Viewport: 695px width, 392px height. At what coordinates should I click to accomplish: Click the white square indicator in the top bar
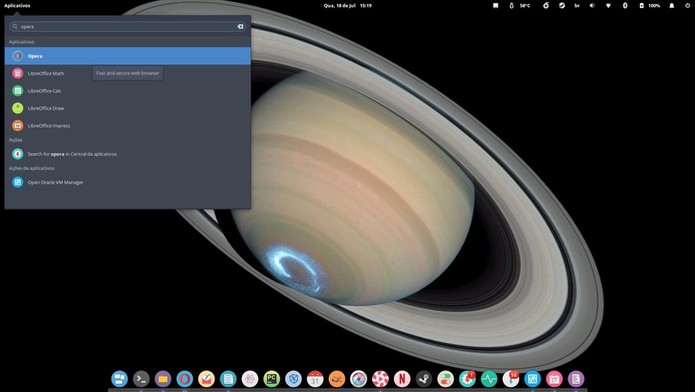pos(496,6)
